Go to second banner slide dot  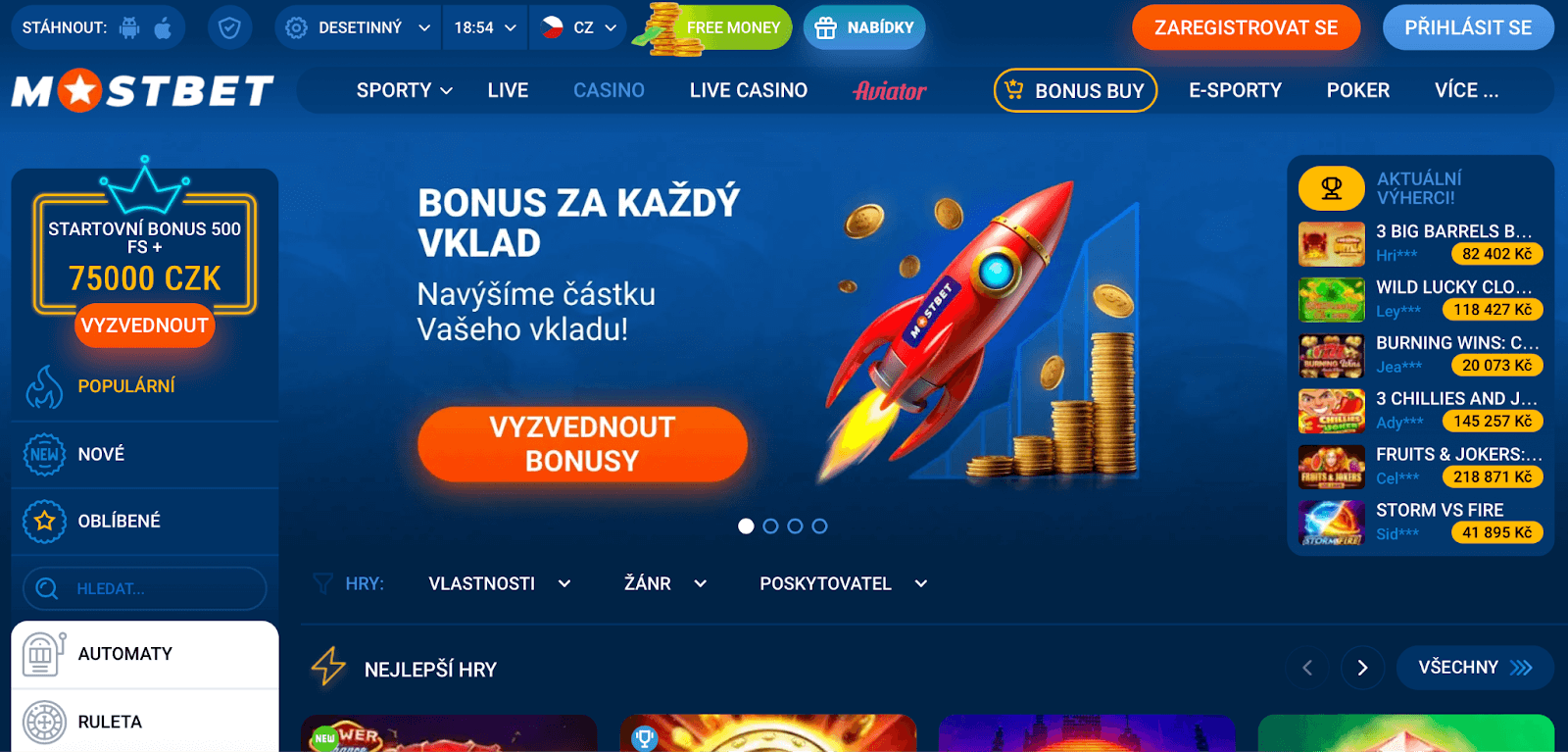tap(770, 526)
